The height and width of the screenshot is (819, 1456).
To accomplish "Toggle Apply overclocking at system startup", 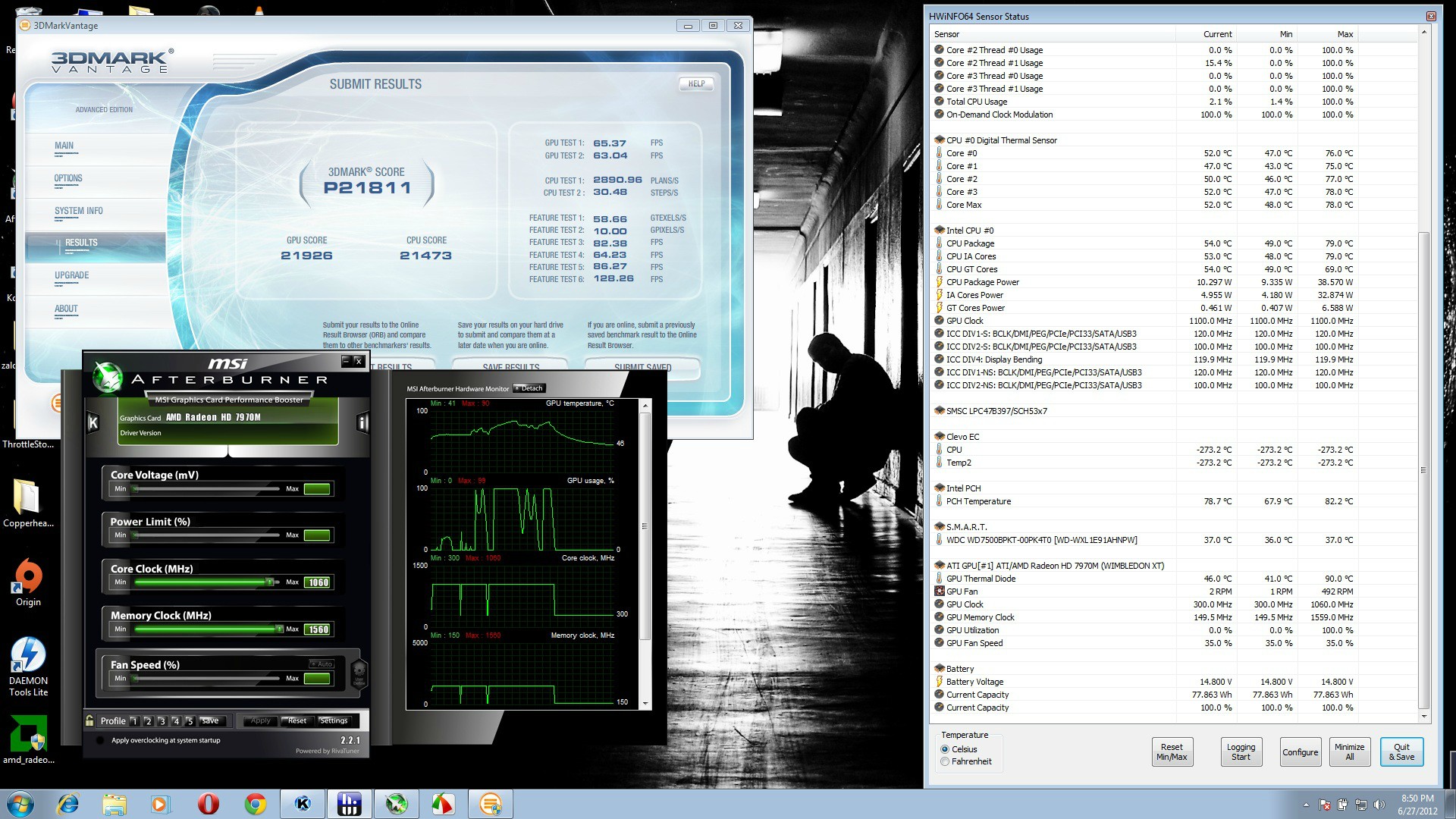I will tap(100, 740).
